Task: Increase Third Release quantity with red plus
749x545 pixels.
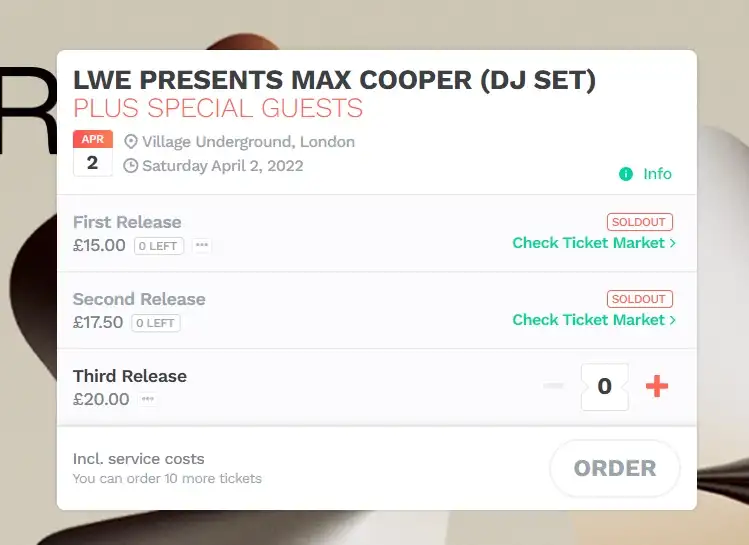Action: point(657,387)
